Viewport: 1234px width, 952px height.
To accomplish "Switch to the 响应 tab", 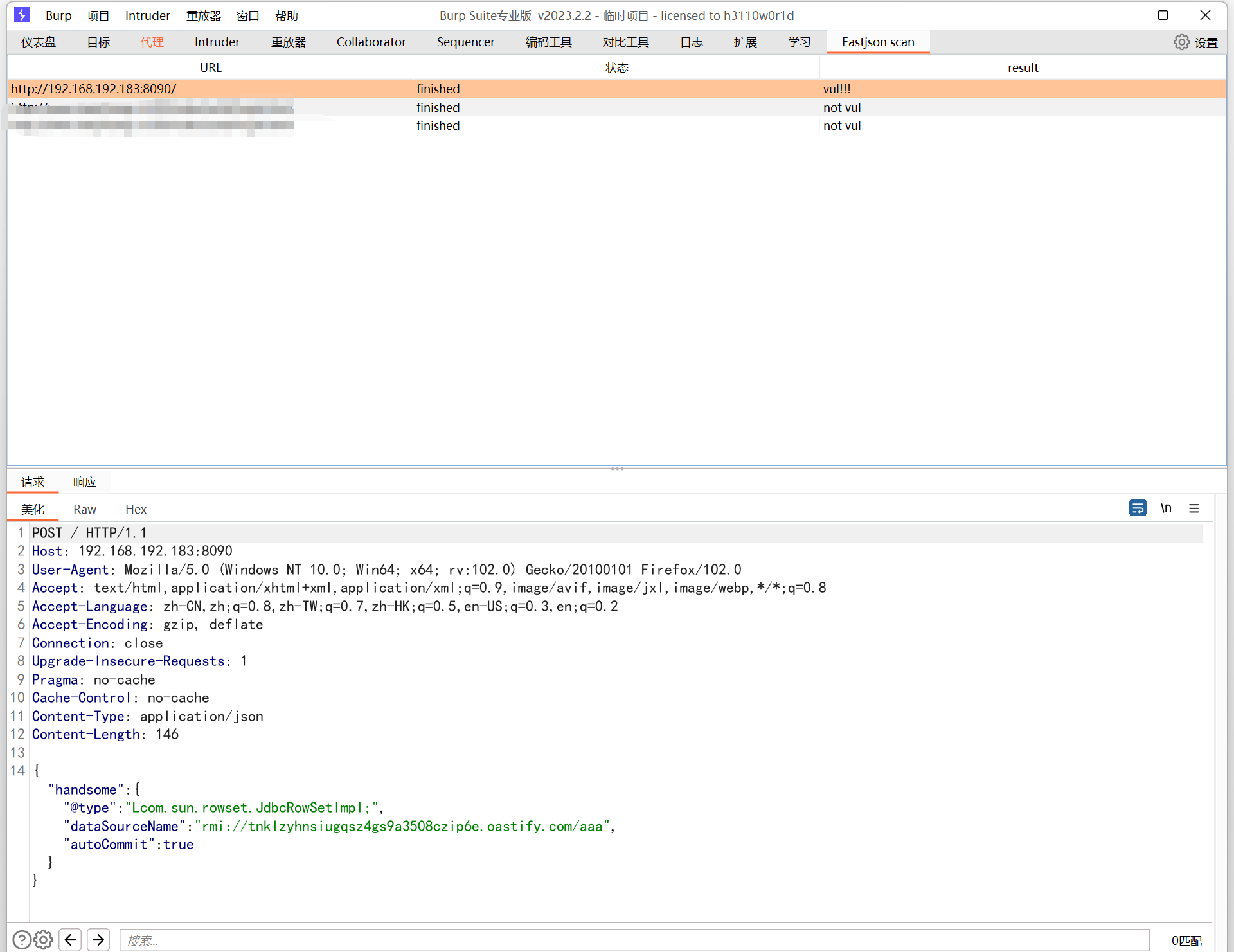I will pyautogui.click(x=85, y=481).
